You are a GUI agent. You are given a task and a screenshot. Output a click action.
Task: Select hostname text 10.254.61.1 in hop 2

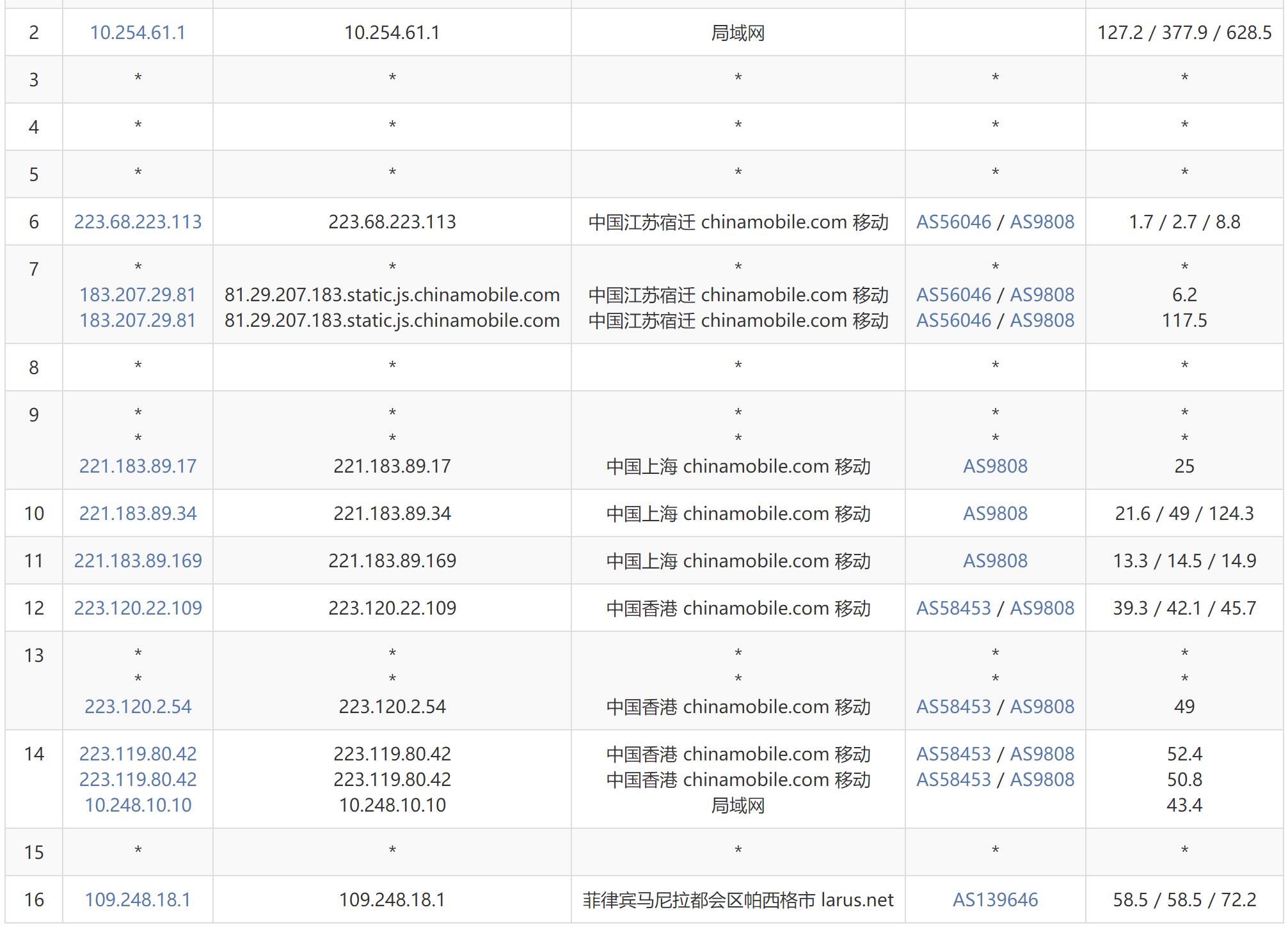[x=392, y=33]
